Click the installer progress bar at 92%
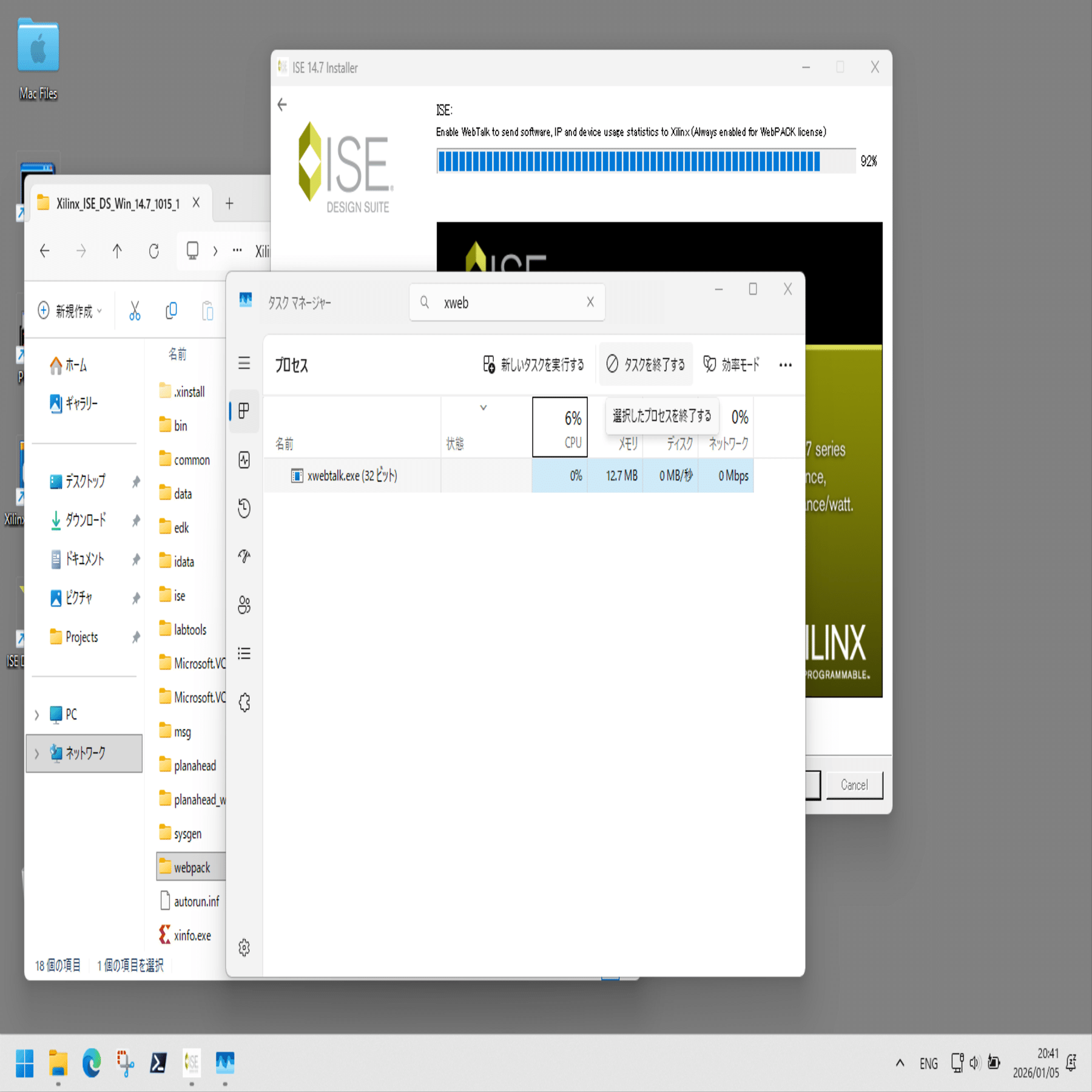The image size is (1092, 1092). [646, 161]
